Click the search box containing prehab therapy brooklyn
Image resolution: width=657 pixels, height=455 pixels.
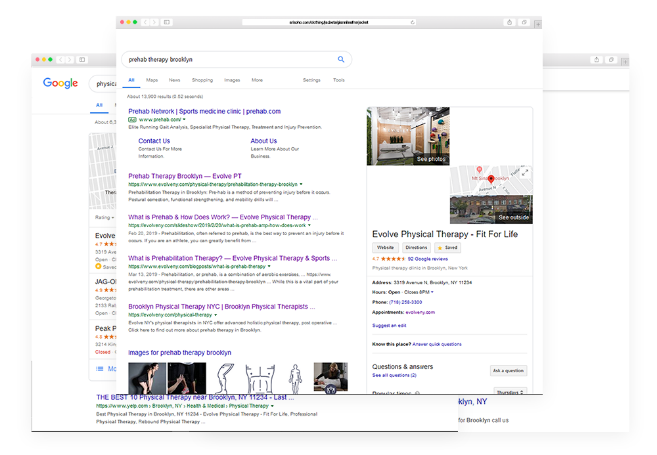click(237, 59)
